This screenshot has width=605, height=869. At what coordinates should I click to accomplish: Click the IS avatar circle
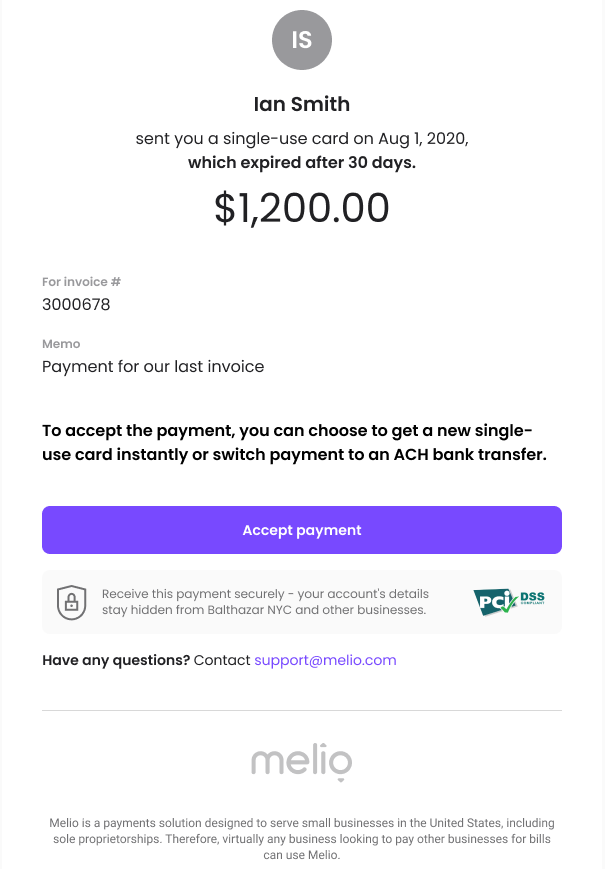[x=302, y=40]
